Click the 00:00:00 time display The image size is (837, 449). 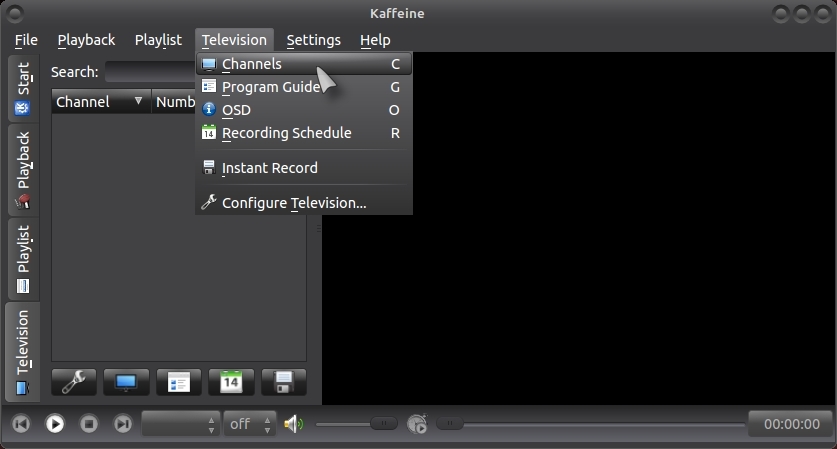pos(791,424)
